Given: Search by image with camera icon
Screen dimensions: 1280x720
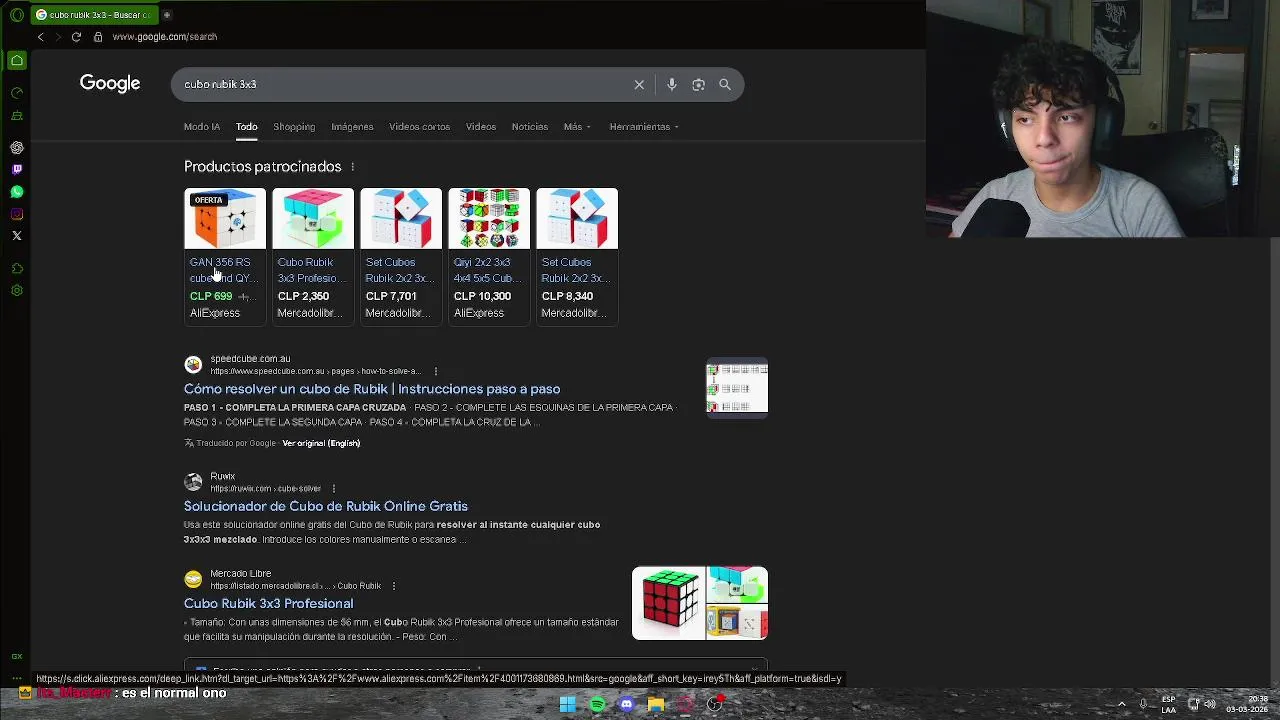Looking at the screenshot, I should (698, 85).
